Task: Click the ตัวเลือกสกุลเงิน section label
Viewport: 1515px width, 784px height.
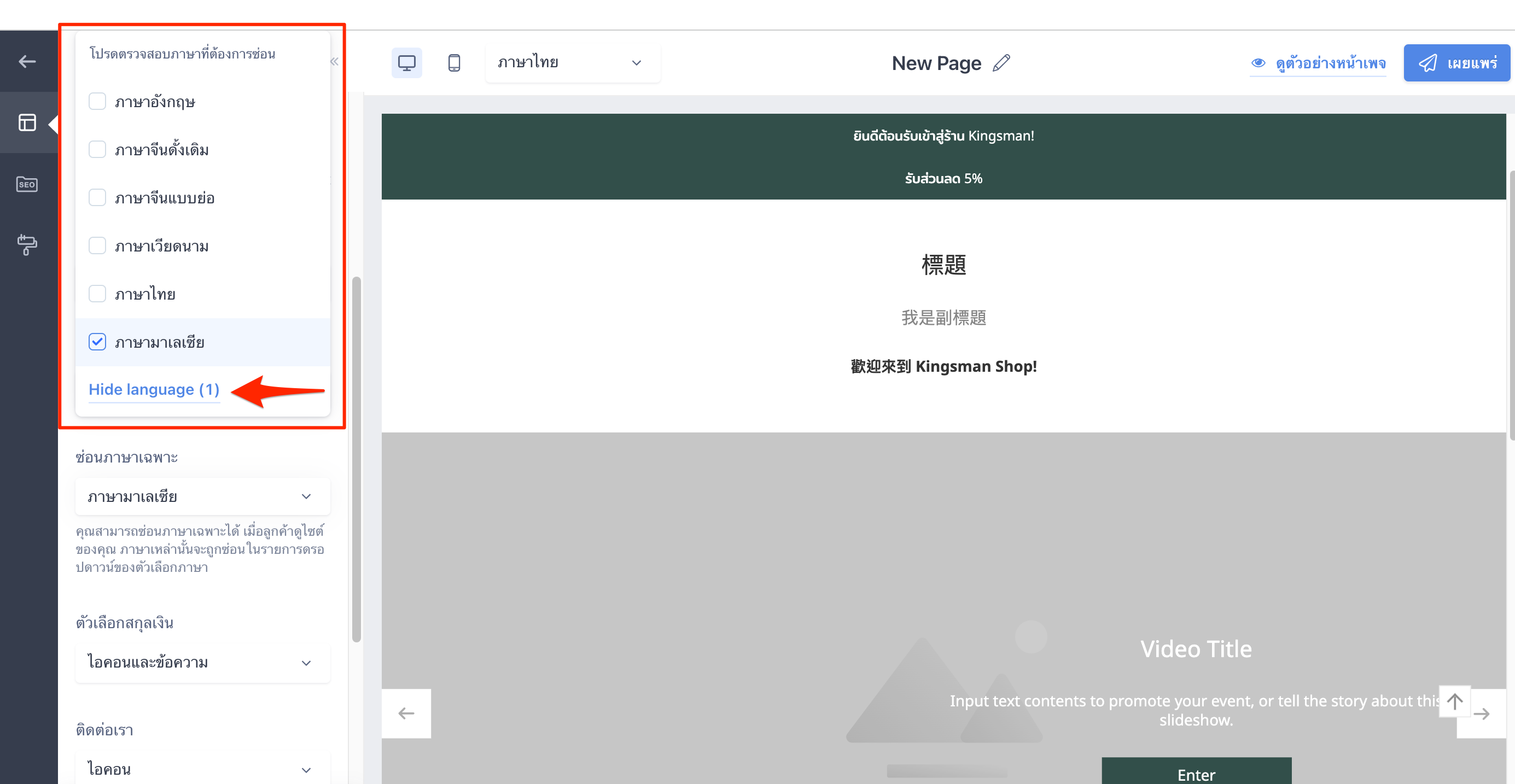Action: (x=125, y=622)
